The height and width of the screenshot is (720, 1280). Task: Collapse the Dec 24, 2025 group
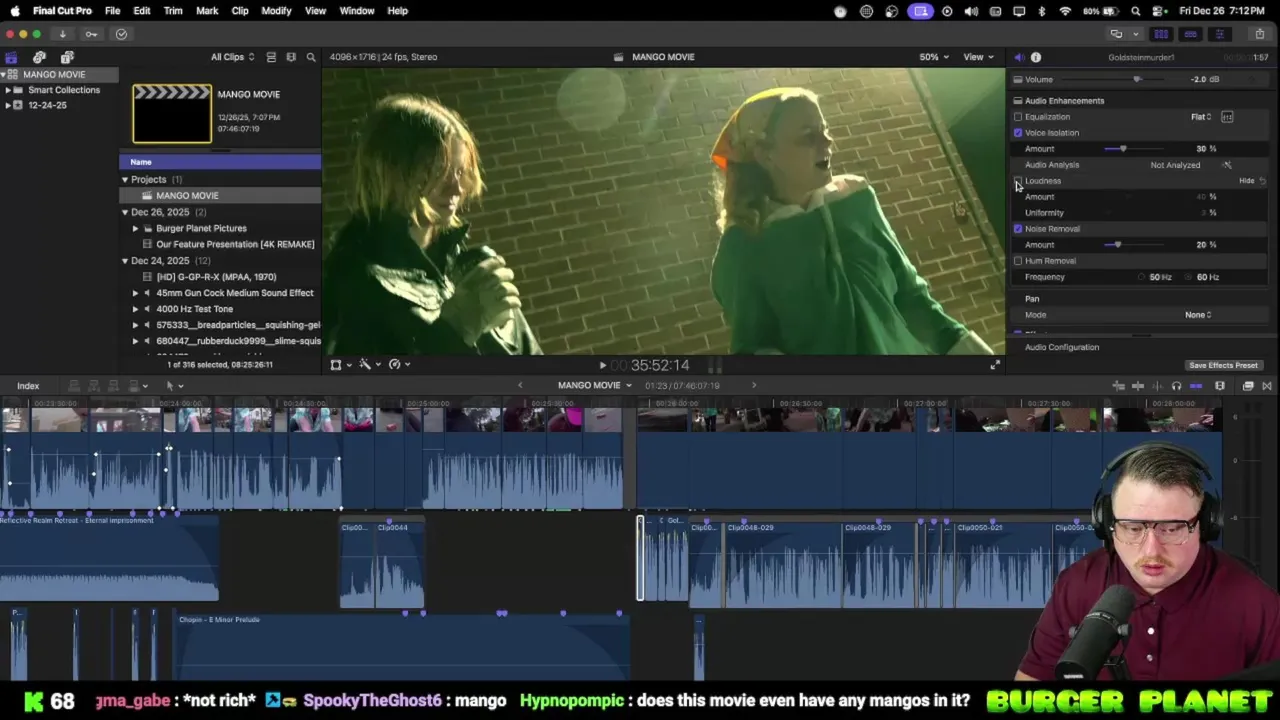[x=125, y=261]
